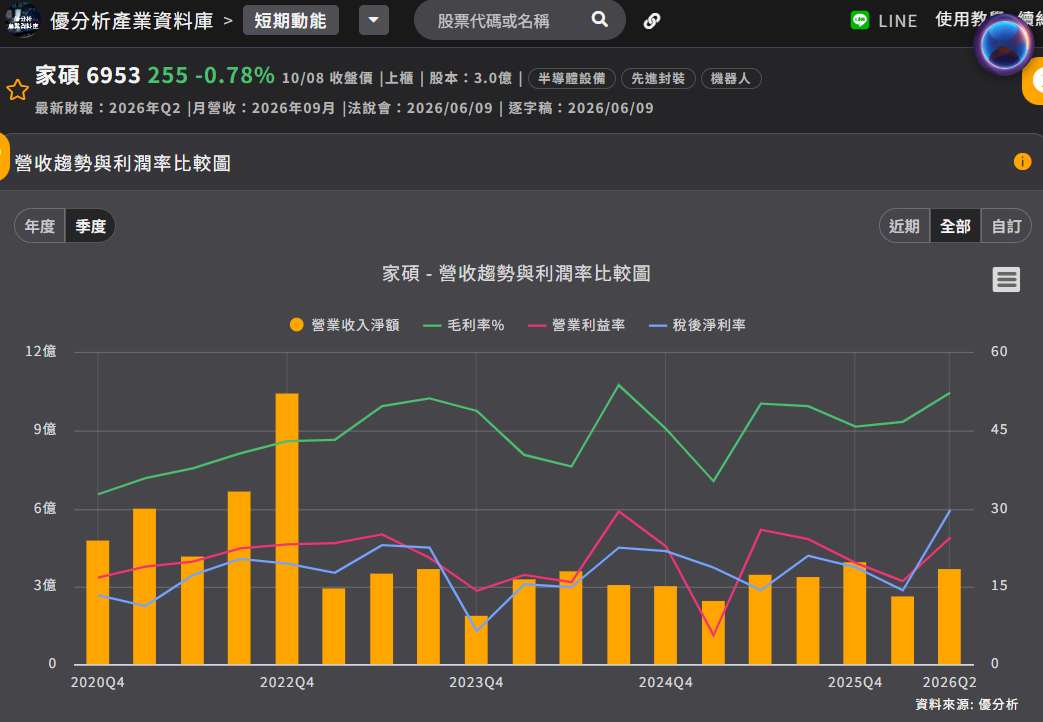Toggle 營業收入淨額 legend series
This screenshot has width=1043, height=722.
(345, 325)
